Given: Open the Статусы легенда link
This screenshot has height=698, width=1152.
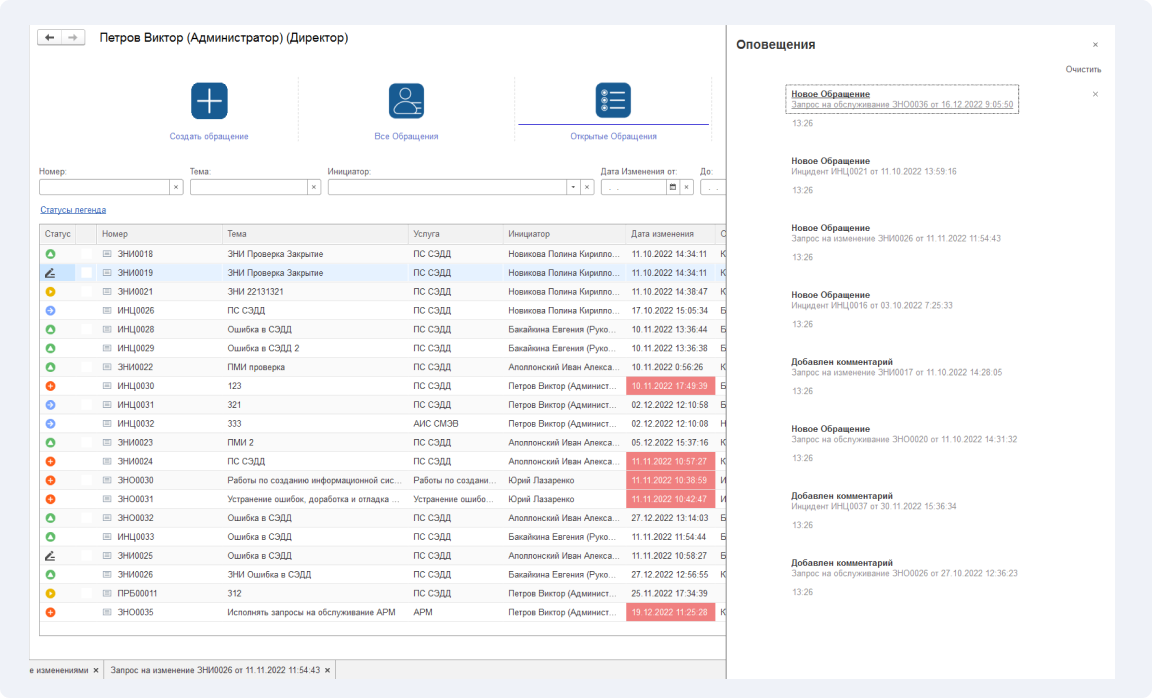Looking at the screenshot, I should (73, 210).
